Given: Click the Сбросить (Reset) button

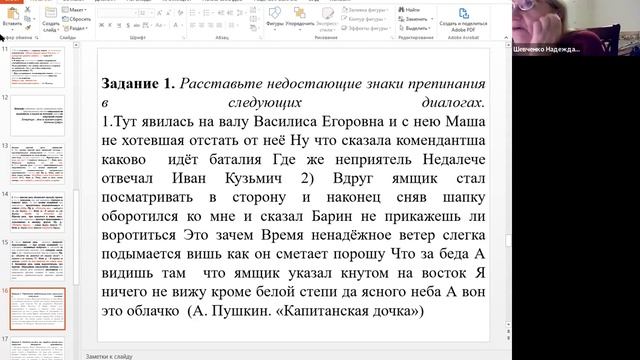Looking at the screenshot, I should click(x=76, y=19).
